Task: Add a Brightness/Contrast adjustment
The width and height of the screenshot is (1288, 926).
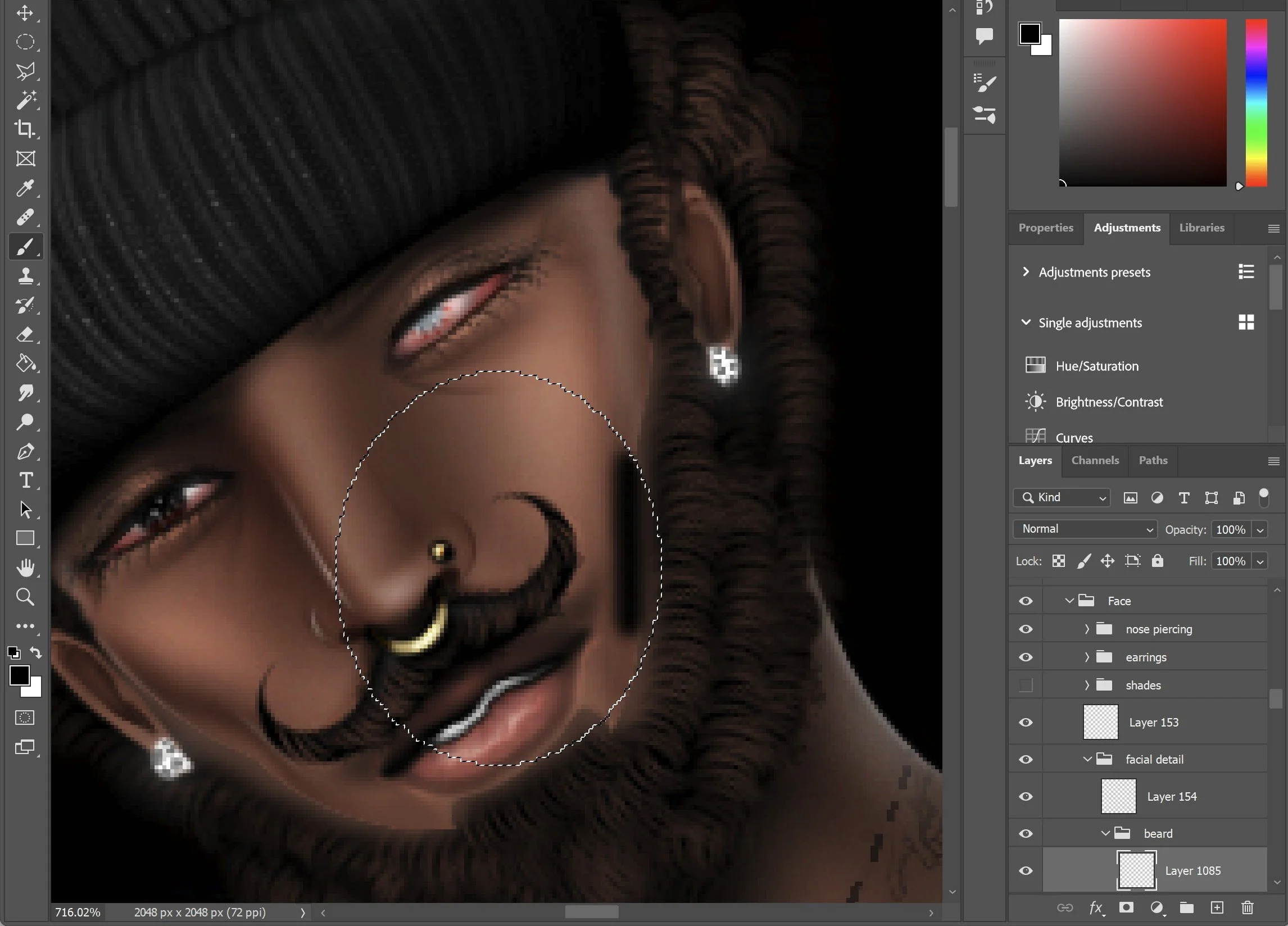Action: [x=1109, y=402]
